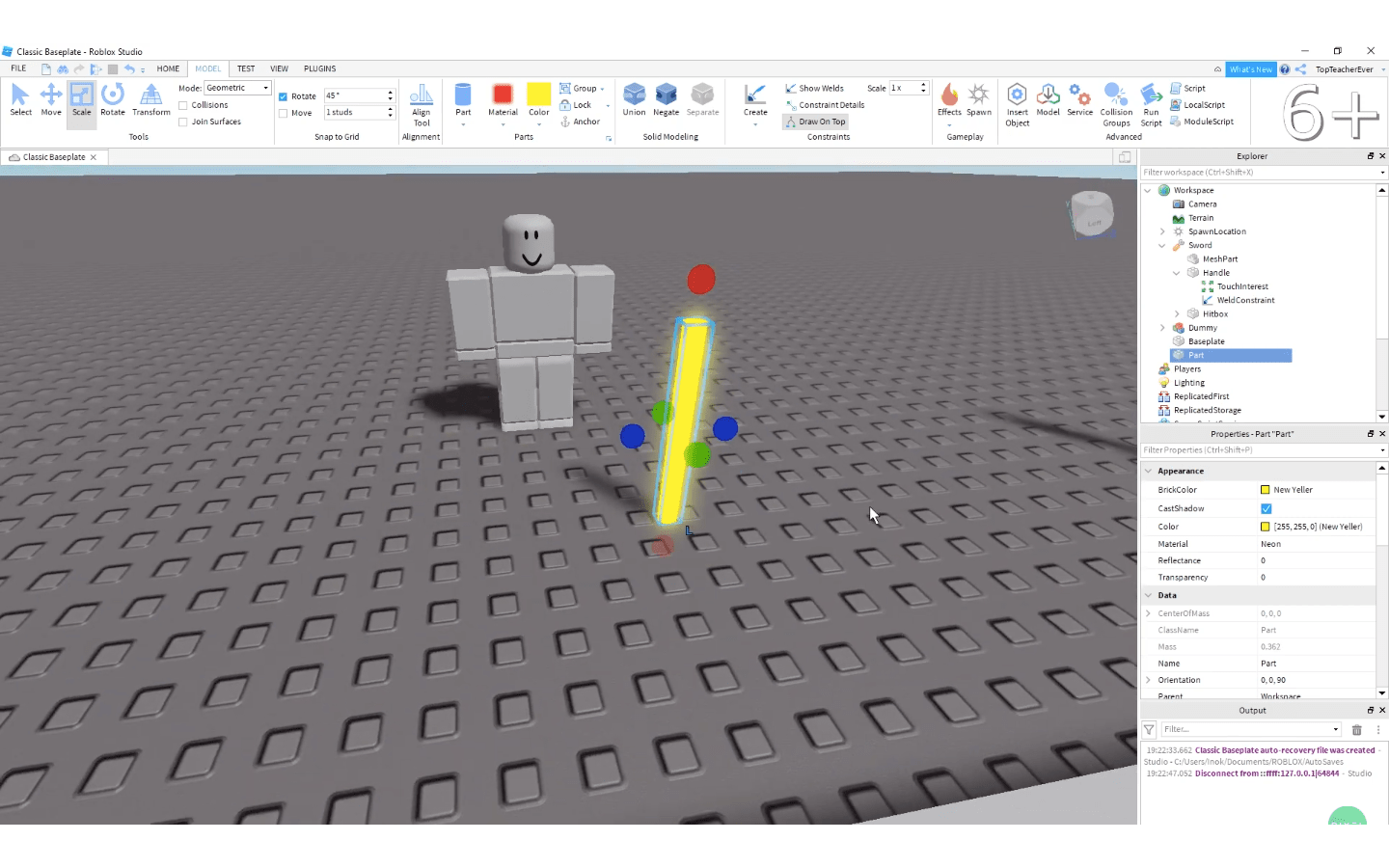Click the Union solid modeling icon
Image resolution: width=1389 pixels, height=868 pixels.
pos(634,99)
